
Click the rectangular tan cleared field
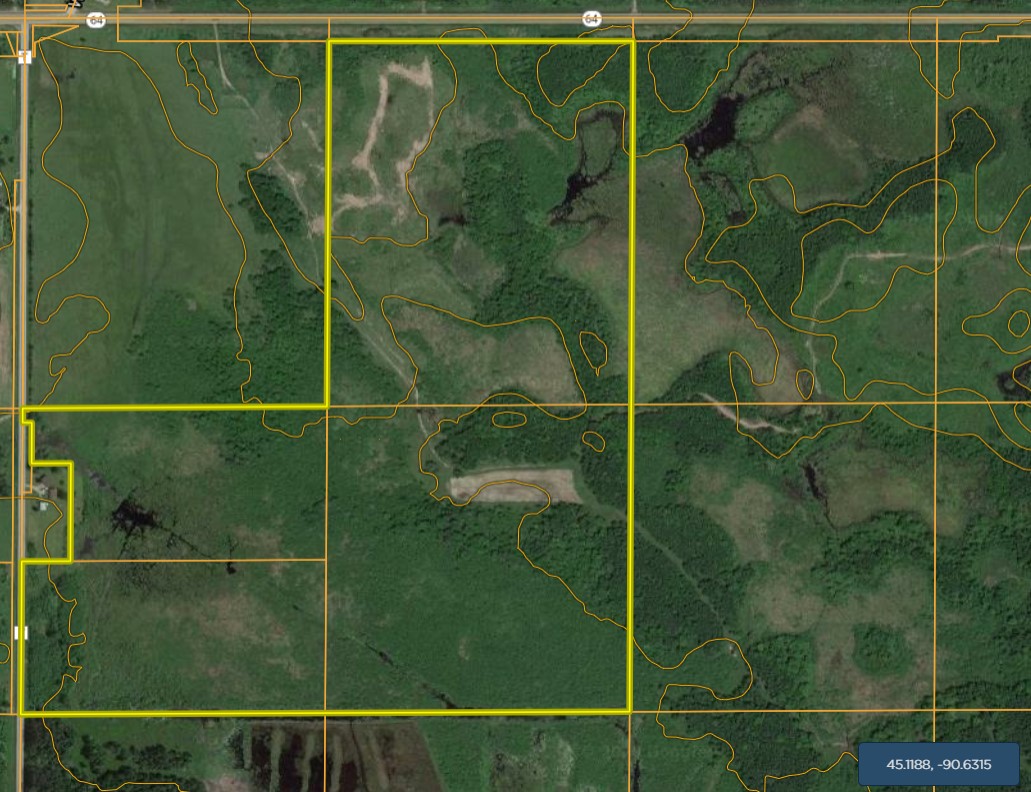click(x=515, y=487)
